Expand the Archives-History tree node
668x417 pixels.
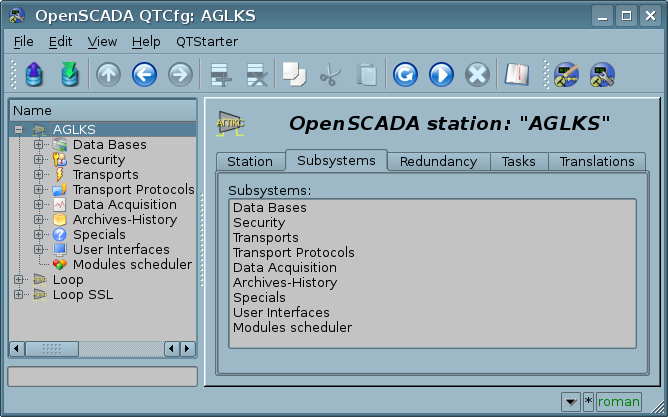(39, 220)
